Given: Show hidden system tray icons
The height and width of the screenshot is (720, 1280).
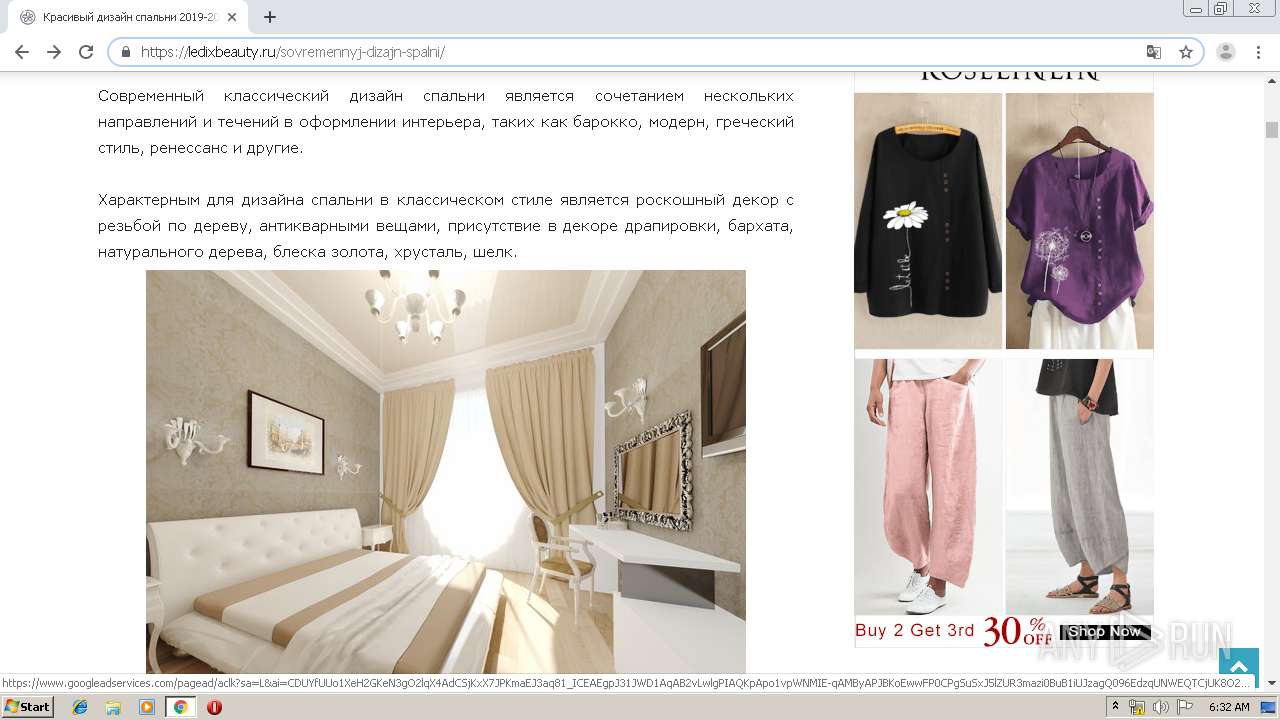Looking at the screenshot, I should pos(1116,707).
